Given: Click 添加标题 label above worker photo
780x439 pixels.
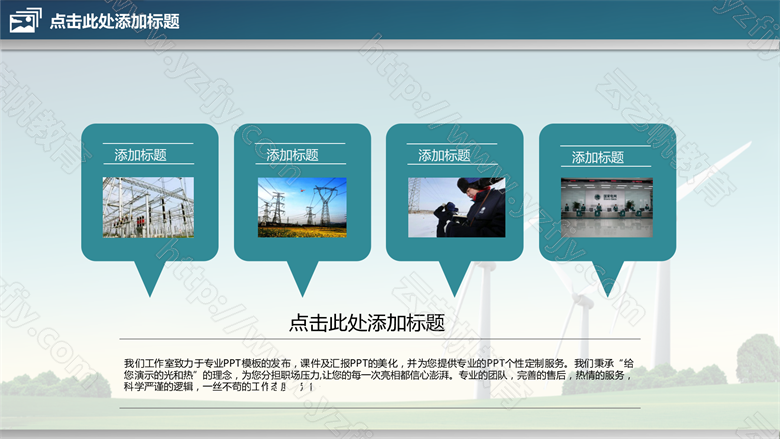Looking at the screenshot, I should pyautogui.click(x=444, y=156).
